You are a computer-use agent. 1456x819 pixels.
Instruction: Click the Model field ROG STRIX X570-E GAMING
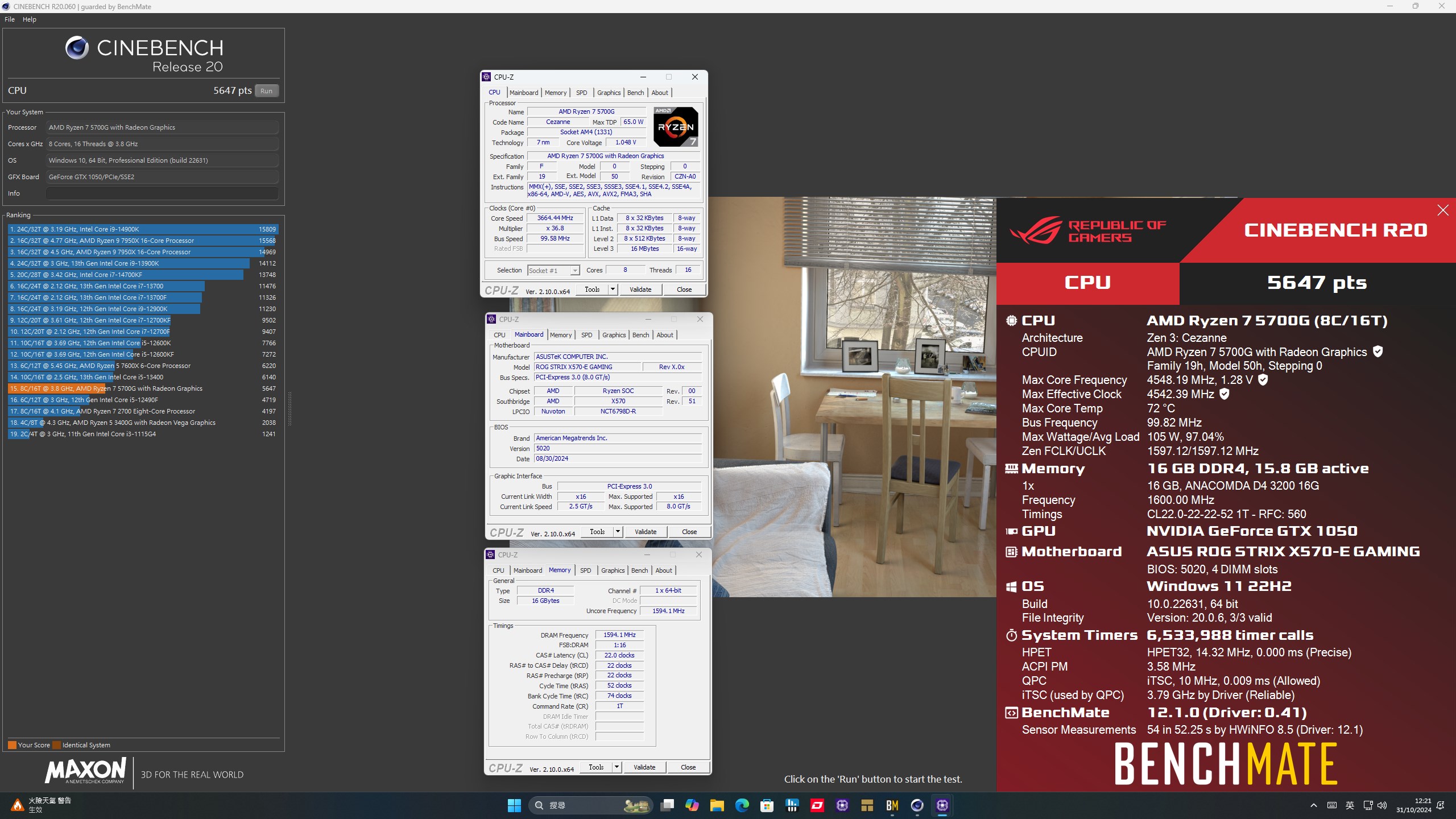click(x=587, y=367)
